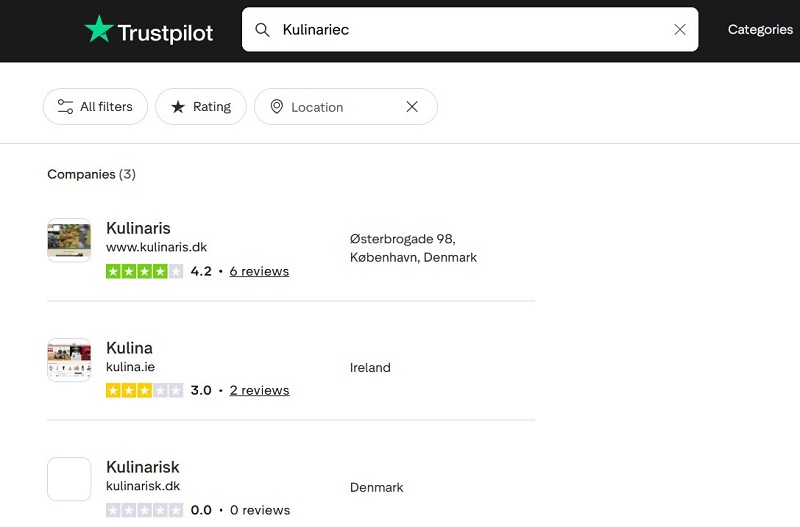This screenshot has width=800, height=527.
Task: Open the All filters panel
Action: pos(95,107)
